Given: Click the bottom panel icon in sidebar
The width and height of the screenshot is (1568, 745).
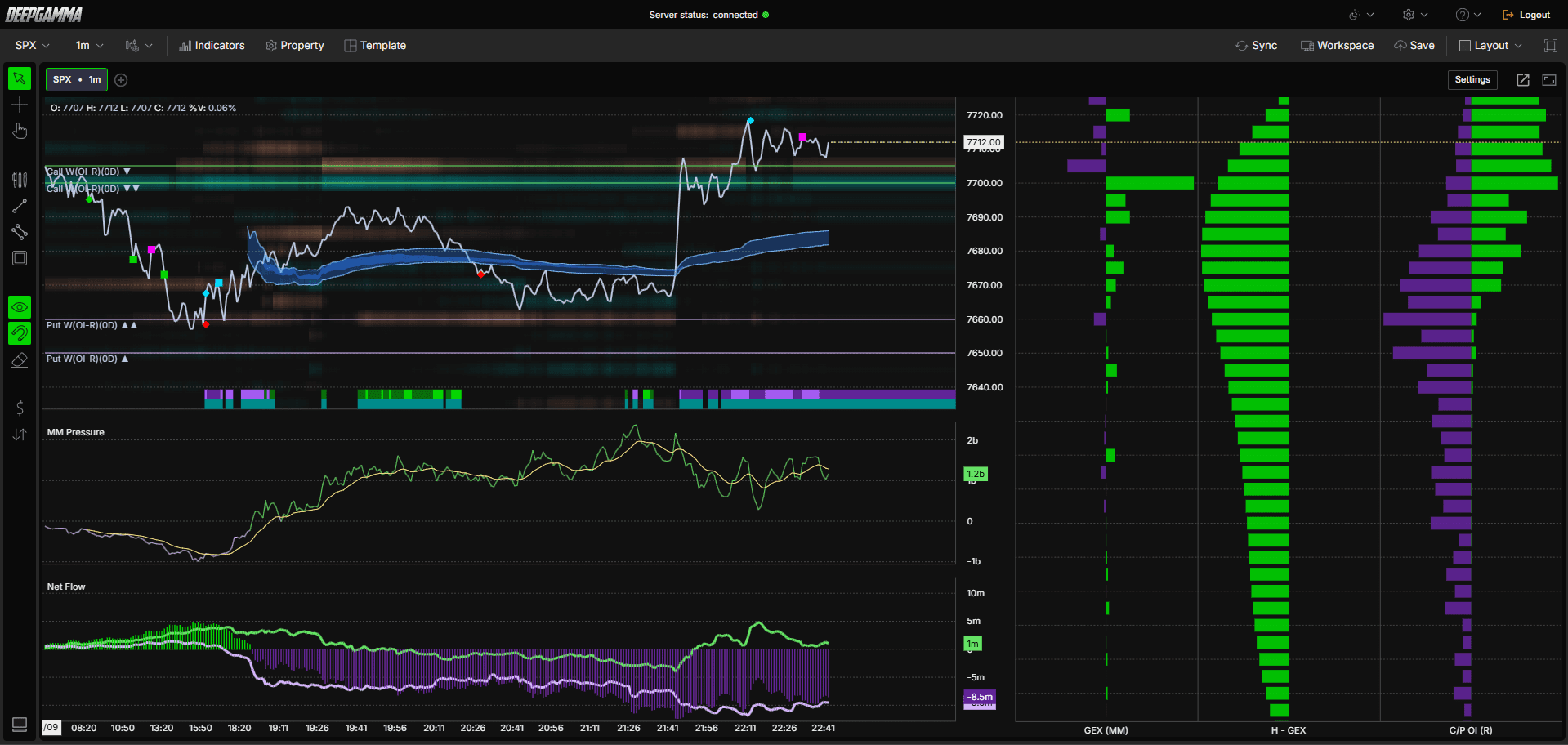Looking at the screenshot, I should [20, 725].
